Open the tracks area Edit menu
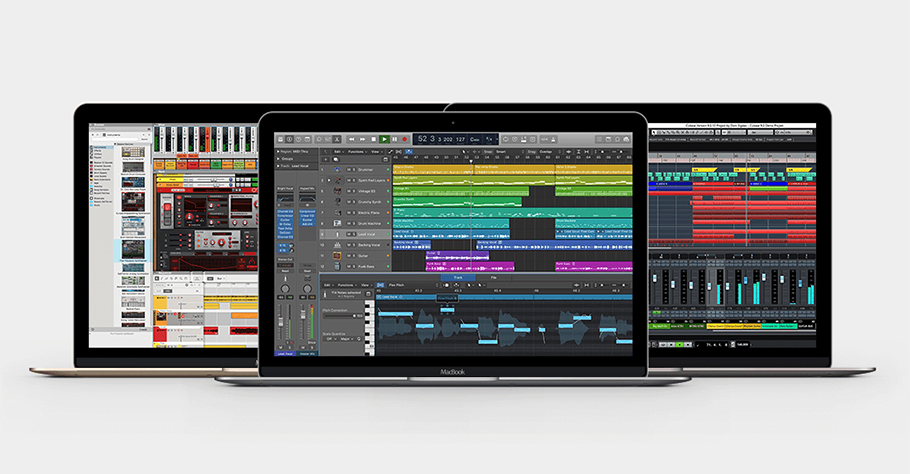 [339, 151]
